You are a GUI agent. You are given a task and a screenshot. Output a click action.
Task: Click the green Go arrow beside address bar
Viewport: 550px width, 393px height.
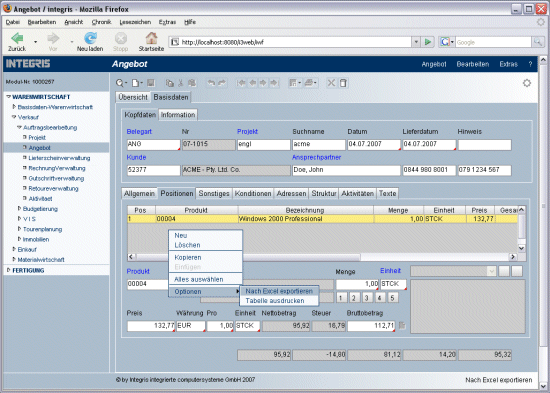tap(428, 42)
